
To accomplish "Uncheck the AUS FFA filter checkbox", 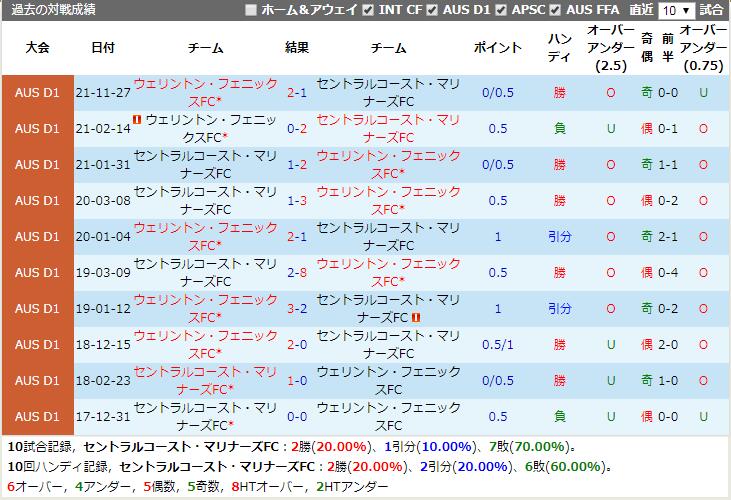I will [555, 10].
